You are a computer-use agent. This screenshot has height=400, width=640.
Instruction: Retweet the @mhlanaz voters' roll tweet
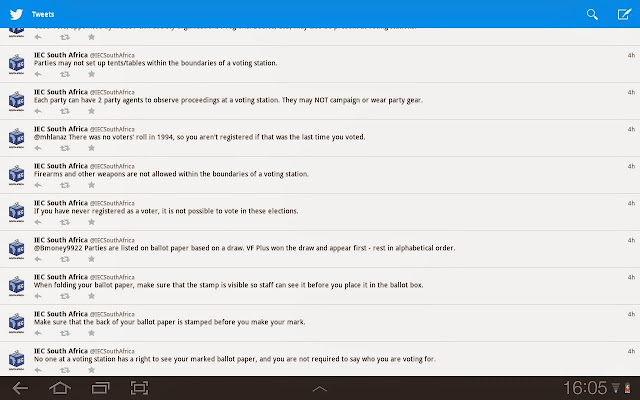coord(65,148)
